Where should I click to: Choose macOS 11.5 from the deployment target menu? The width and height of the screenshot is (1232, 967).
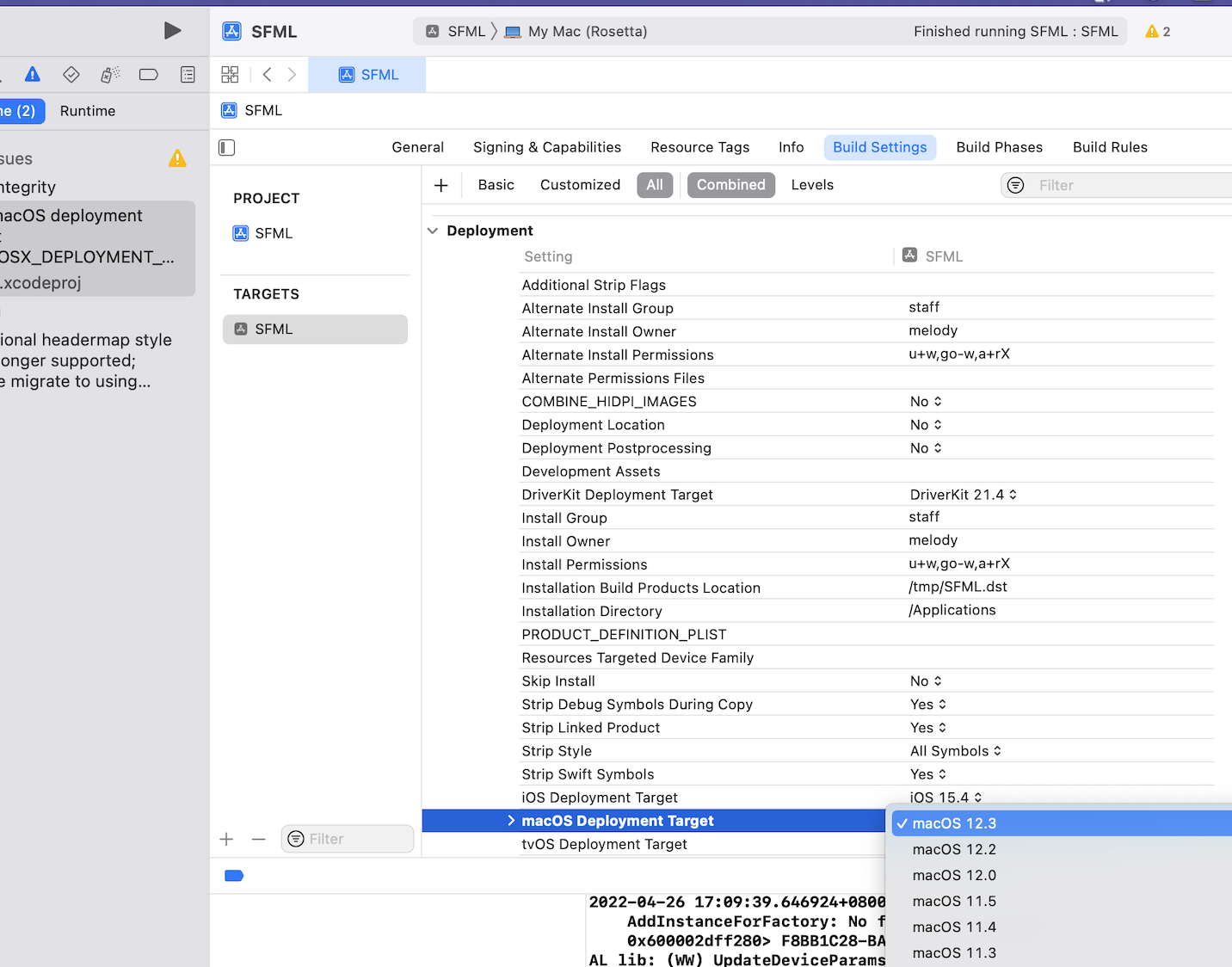click(x=953, y=901)
